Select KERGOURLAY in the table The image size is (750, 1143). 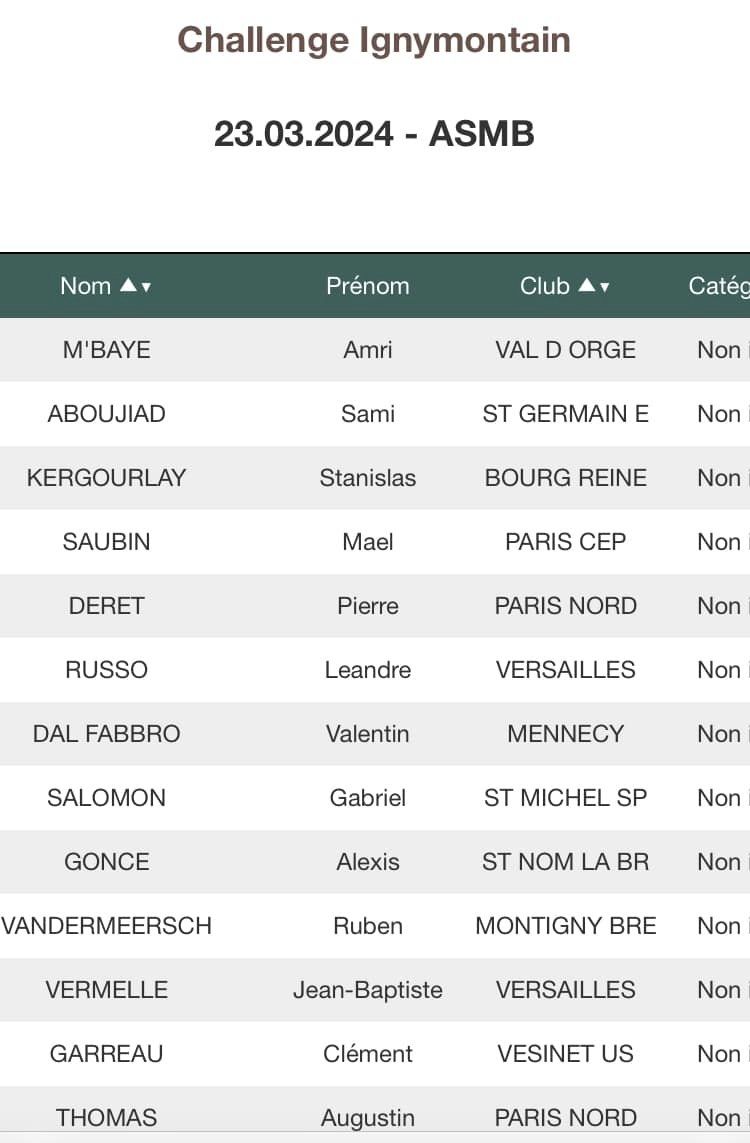(x=106, y=478)
